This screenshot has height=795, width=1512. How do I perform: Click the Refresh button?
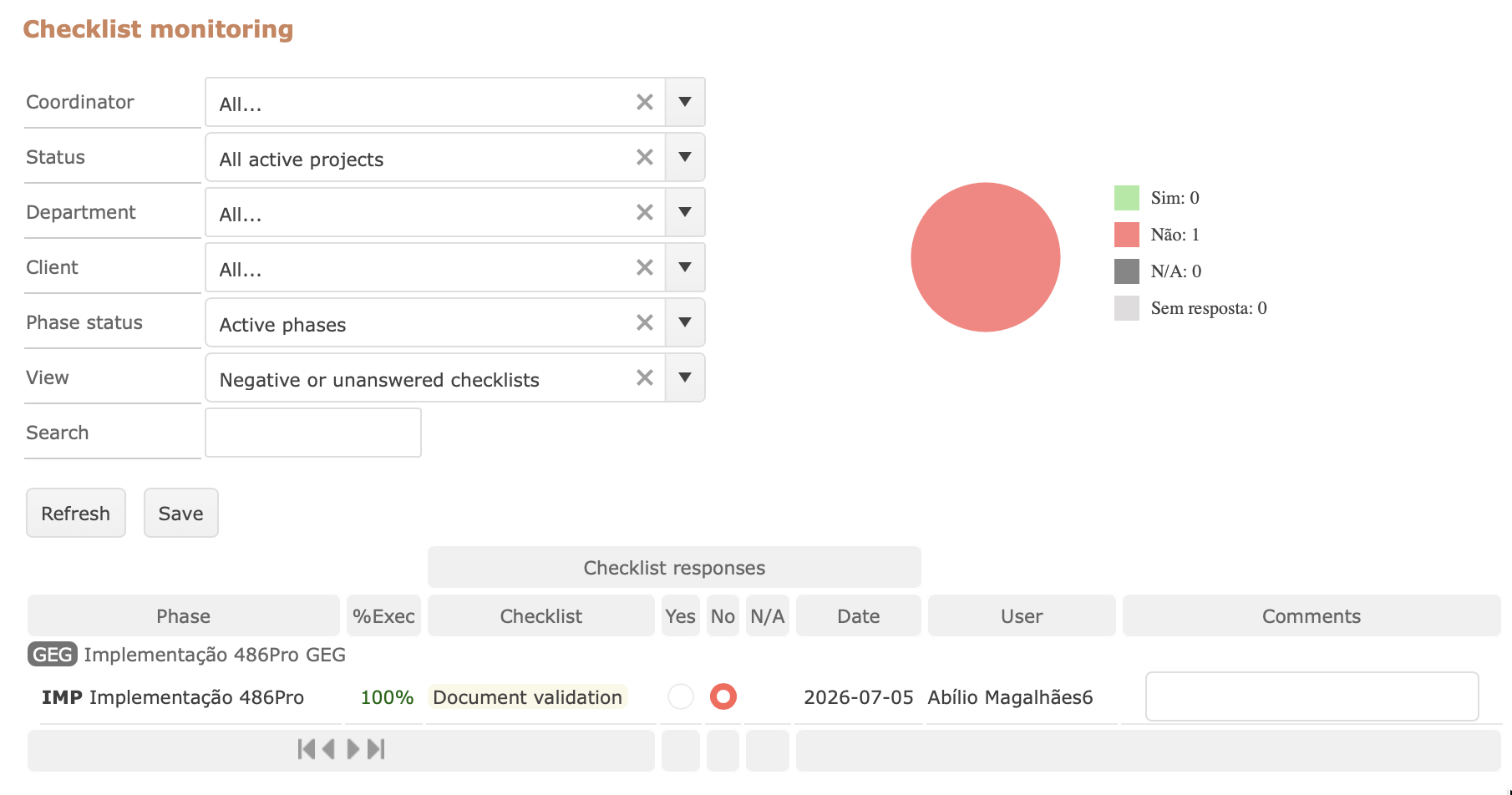tap(76, 513)
